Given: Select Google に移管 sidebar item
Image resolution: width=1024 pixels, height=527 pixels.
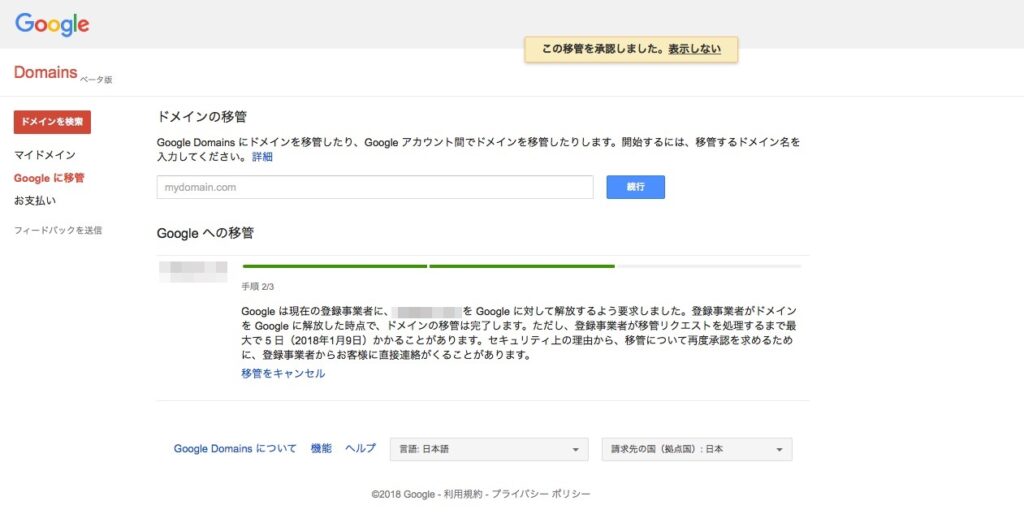Looking at the screenshot, I should coord(49,178).
